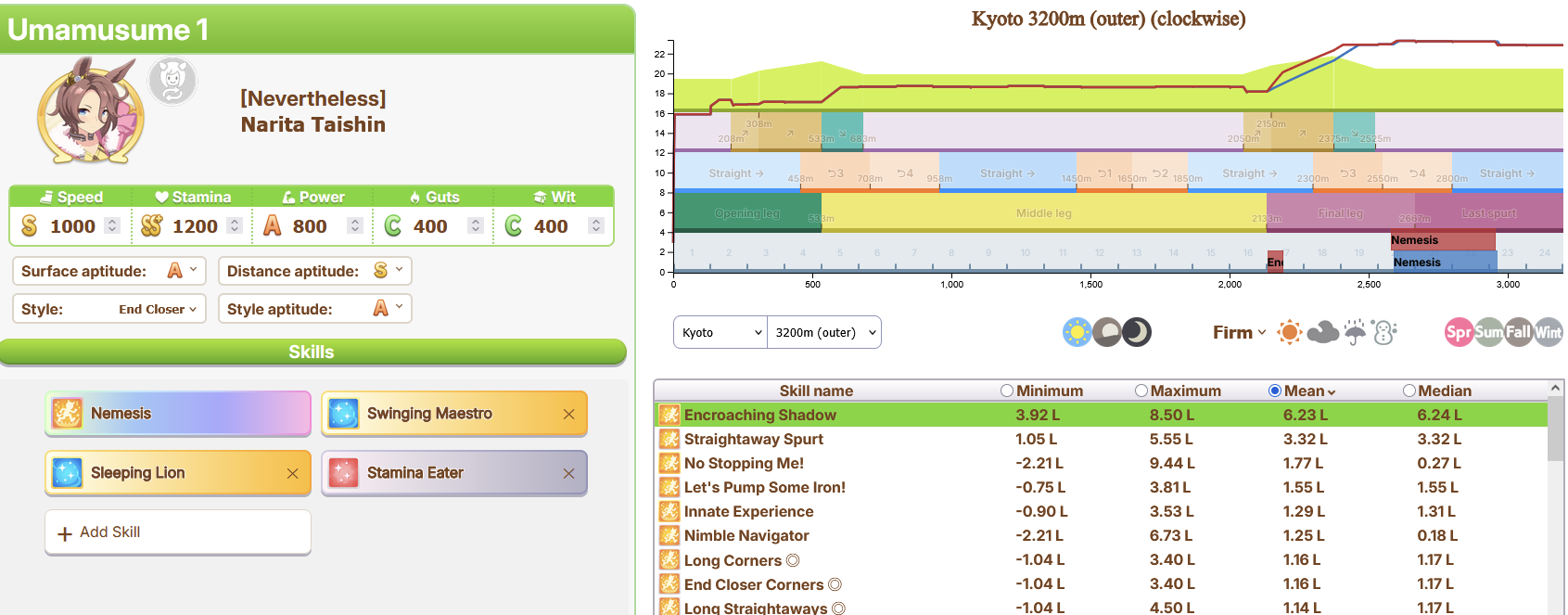Click the grey character silhouette icon

tap(172, 82)
